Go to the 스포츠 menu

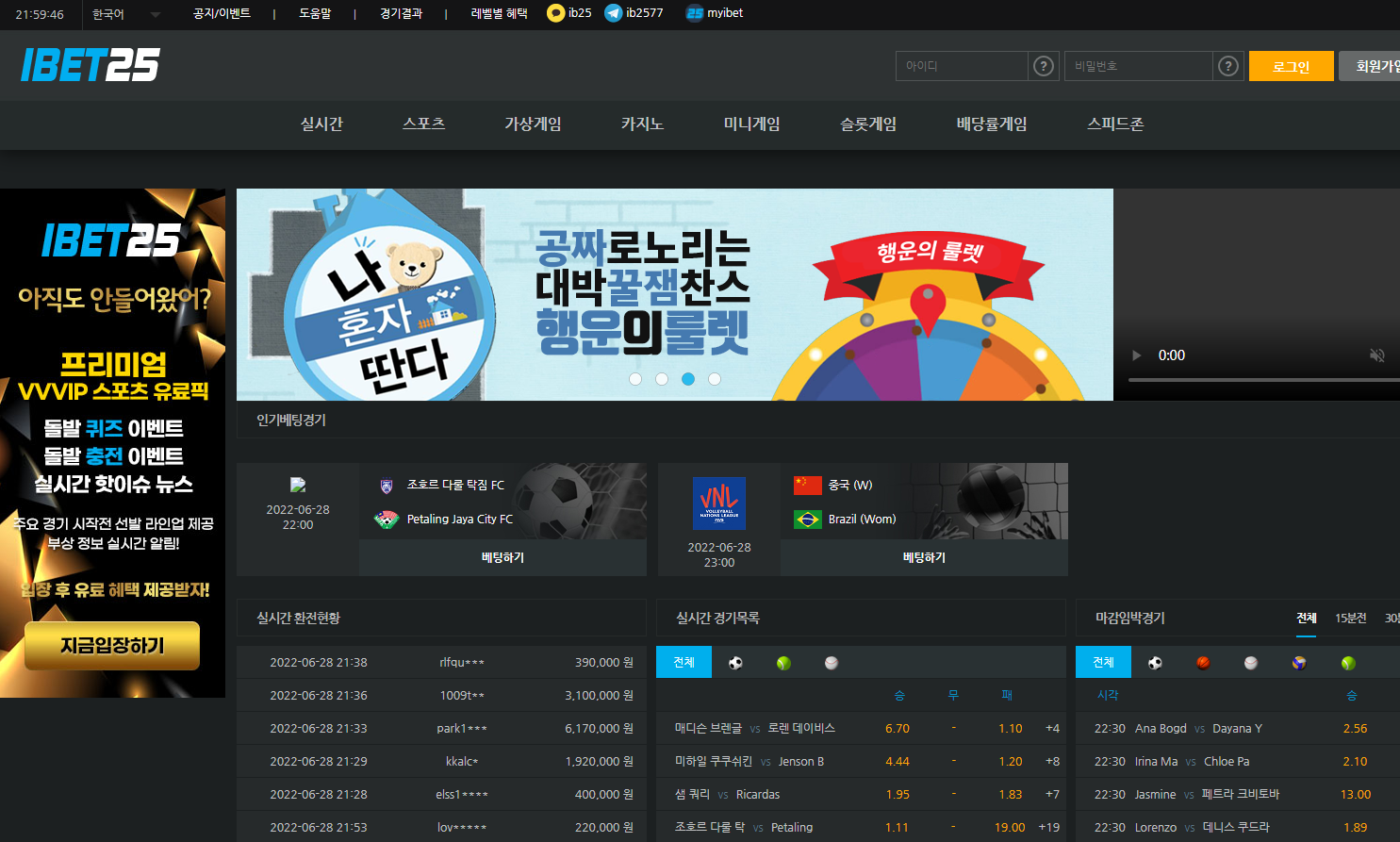pos(424,124)
